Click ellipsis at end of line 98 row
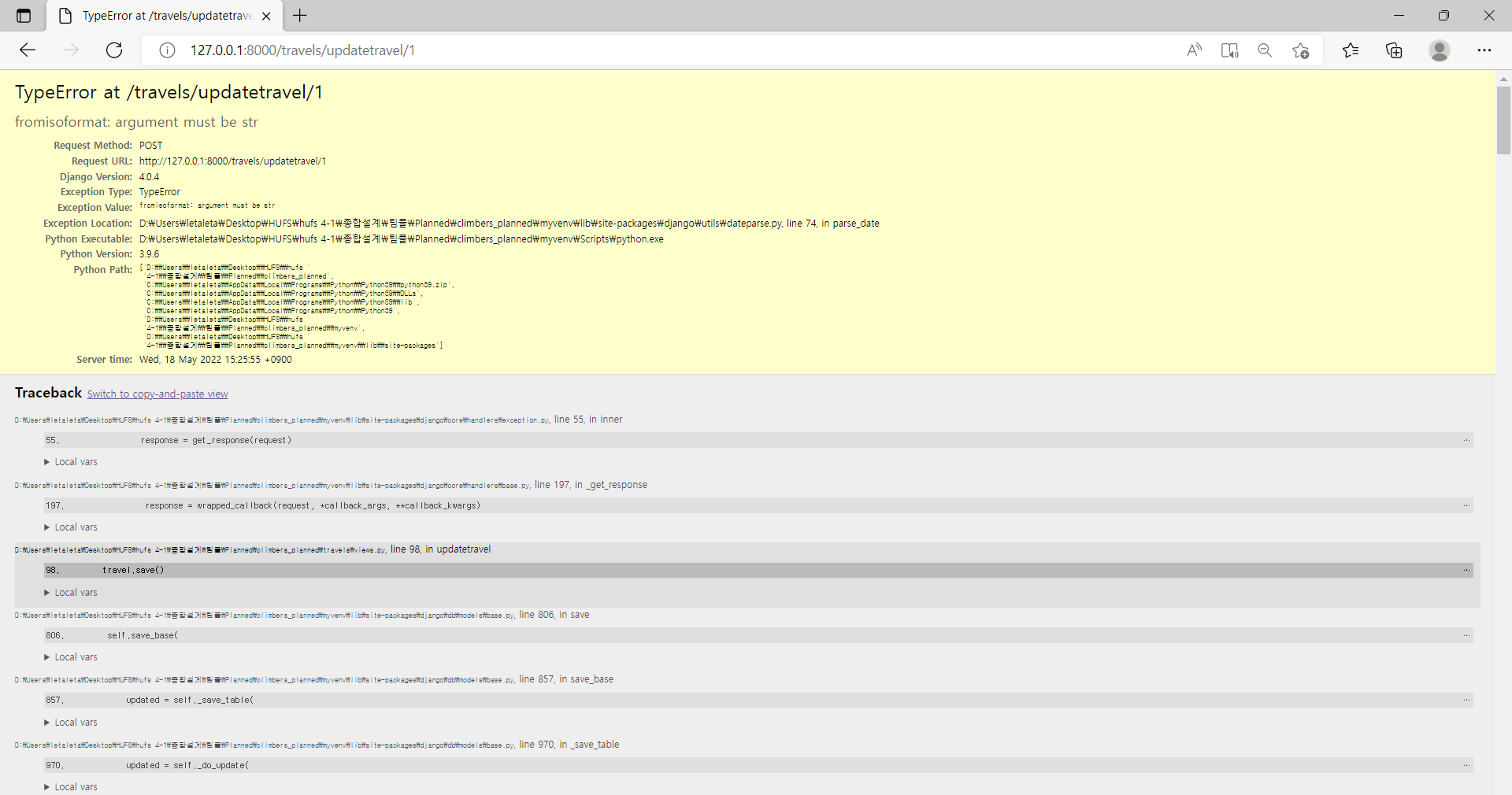The image size is (1512, 795). 1466,570
